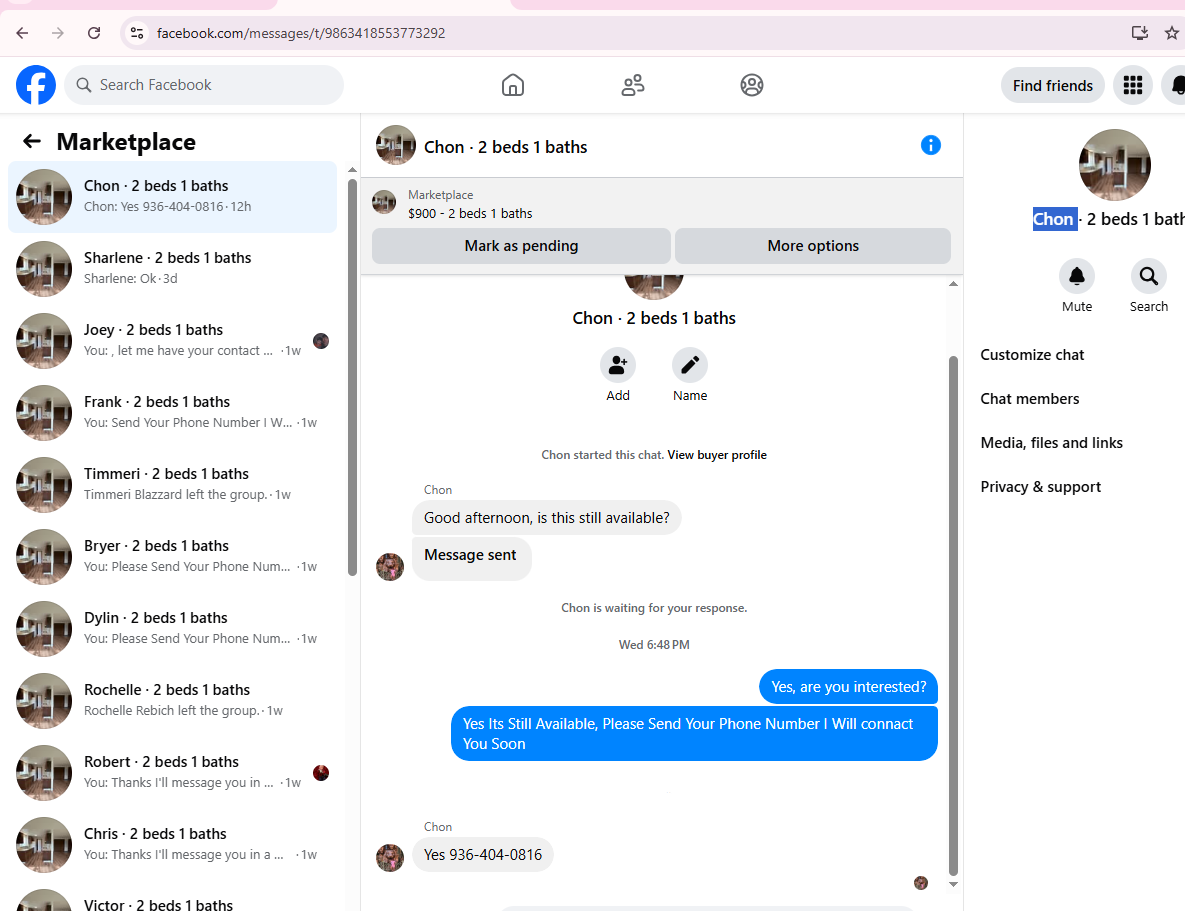The width and height of the screenshot is (1185, 911).
Task: Bookmark this page with the star icon
Action: (x=1171, y=33)
